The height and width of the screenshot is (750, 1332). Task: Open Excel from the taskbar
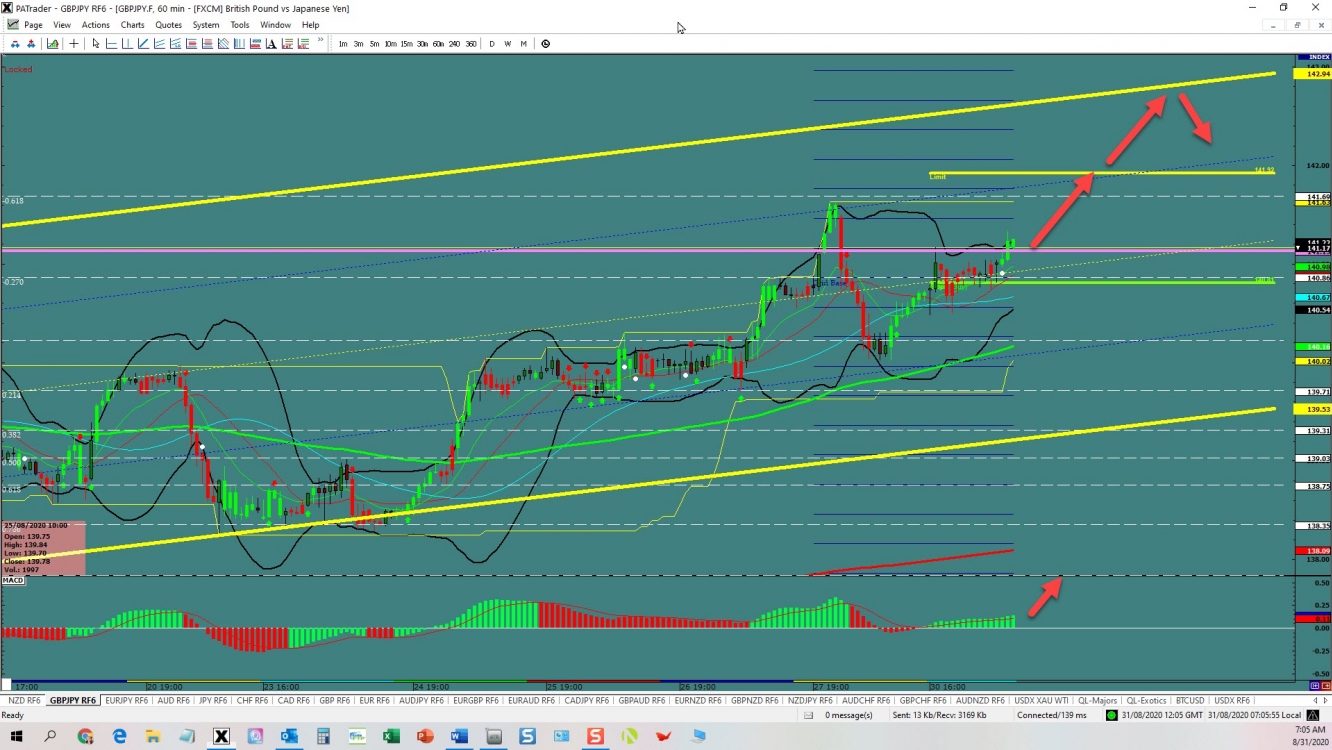point(391,737)
